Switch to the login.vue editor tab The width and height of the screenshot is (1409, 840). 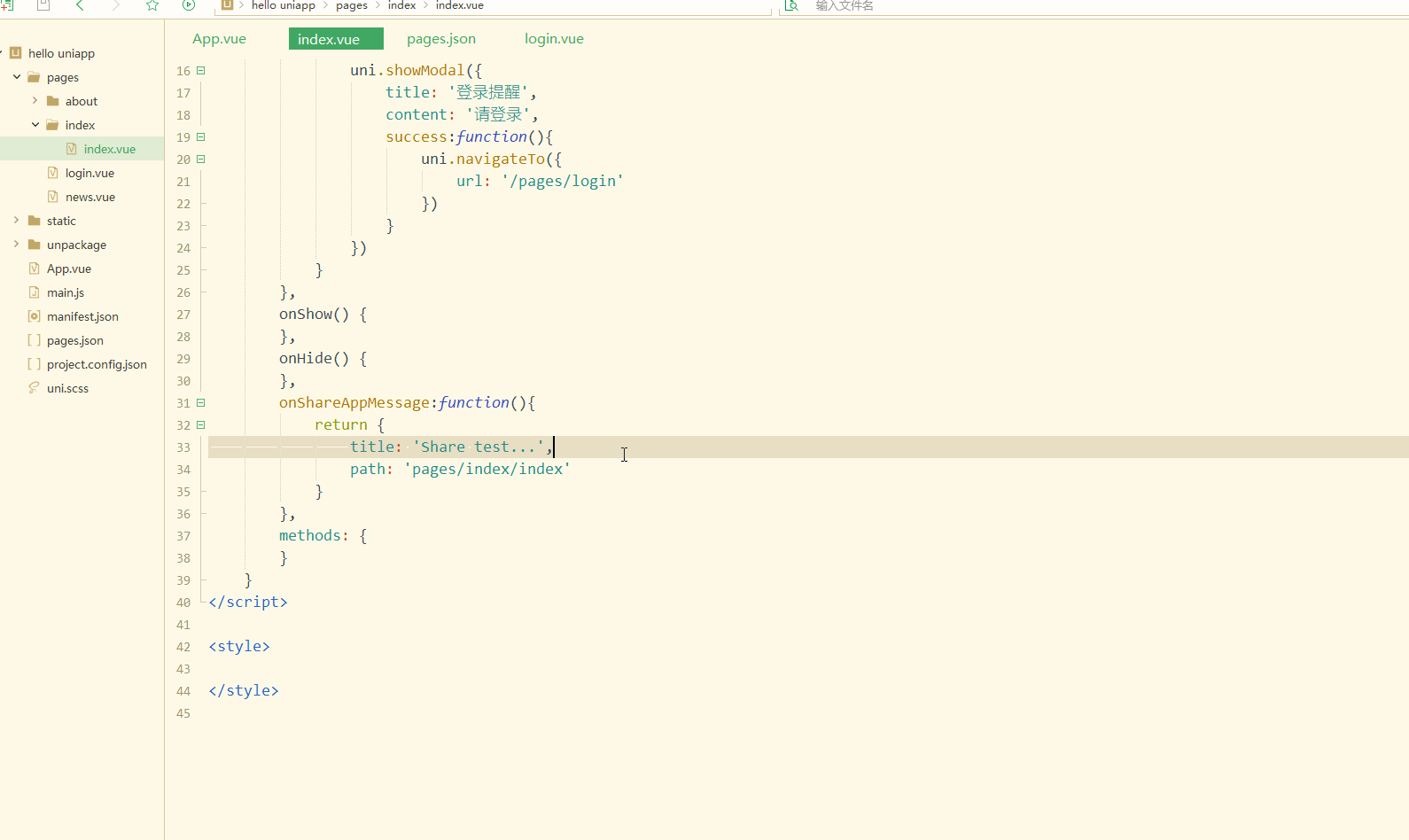click(554, 39)
